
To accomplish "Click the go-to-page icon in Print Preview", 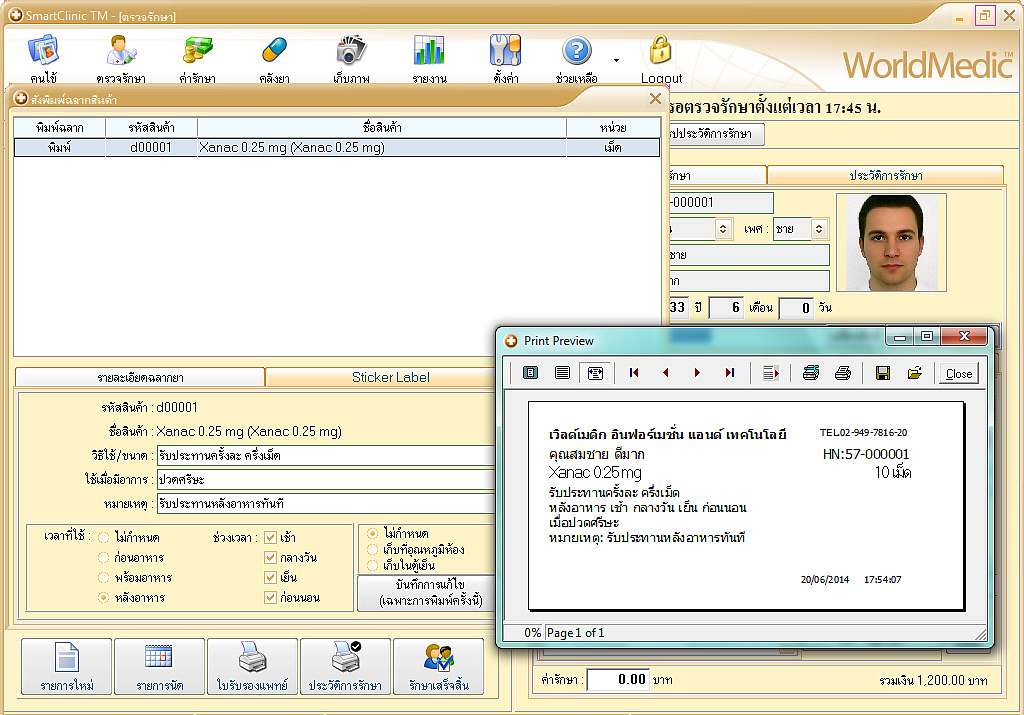I will pyautogui.click(x=771, y=373).
